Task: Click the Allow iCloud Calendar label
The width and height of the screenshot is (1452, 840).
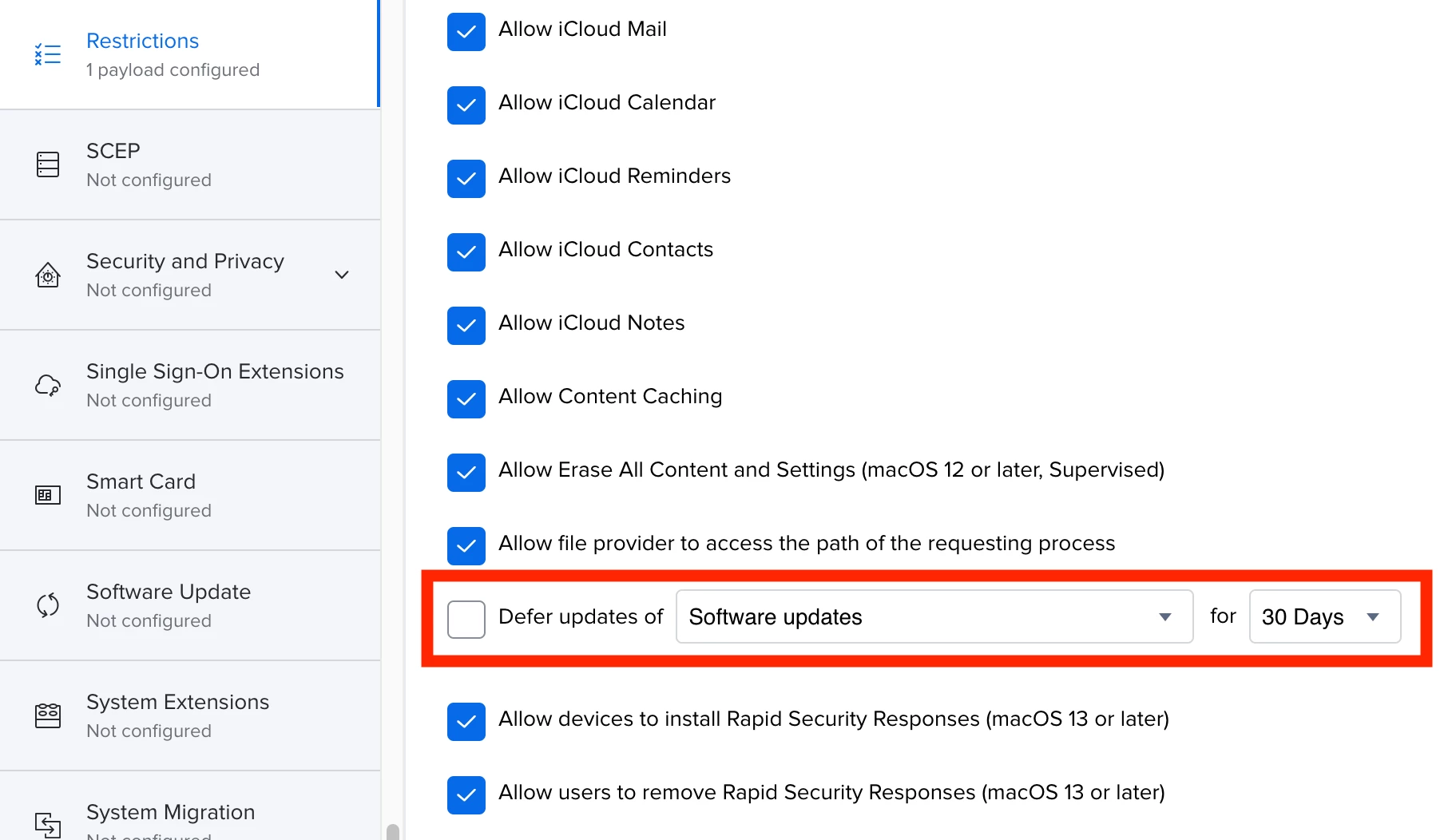Action: pos(607,102)
